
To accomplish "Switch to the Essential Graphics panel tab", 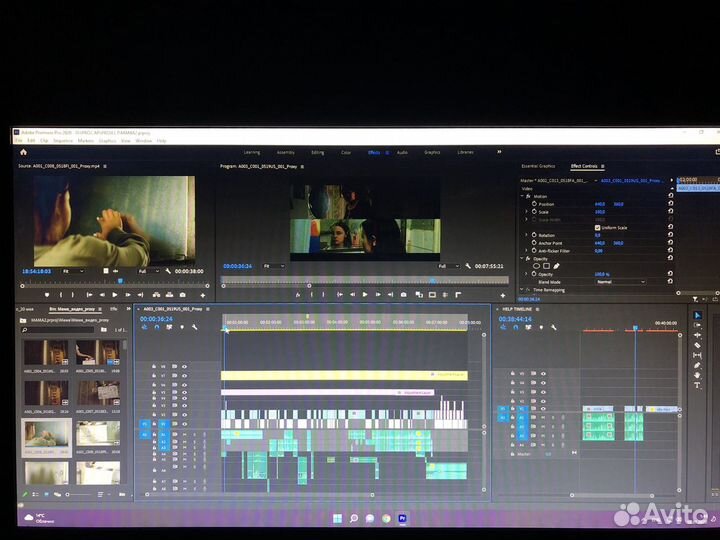I will [540, 166].
